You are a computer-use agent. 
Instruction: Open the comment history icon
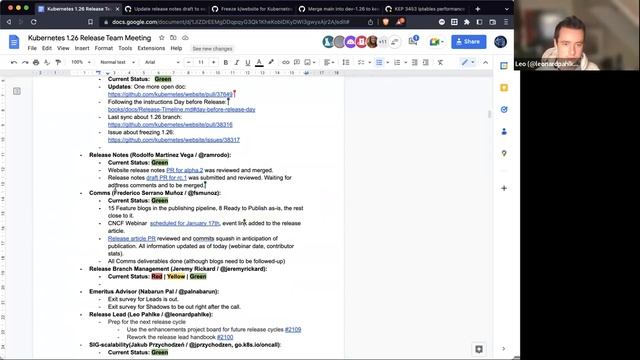413,41
